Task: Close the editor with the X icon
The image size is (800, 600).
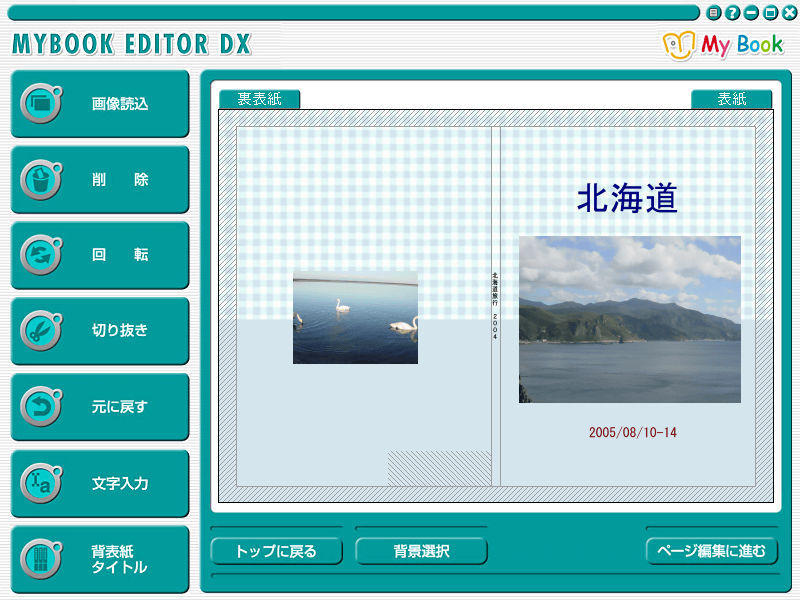Action: click(x=789, y=13)
